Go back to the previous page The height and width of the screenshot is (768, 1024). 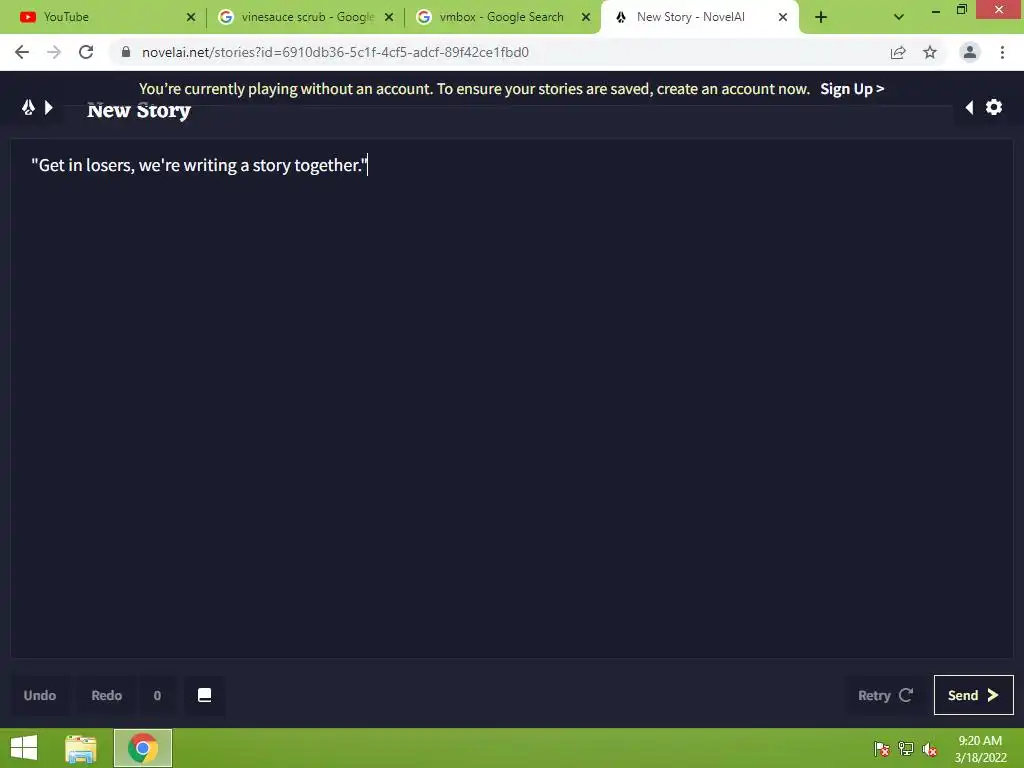[22, 52]
